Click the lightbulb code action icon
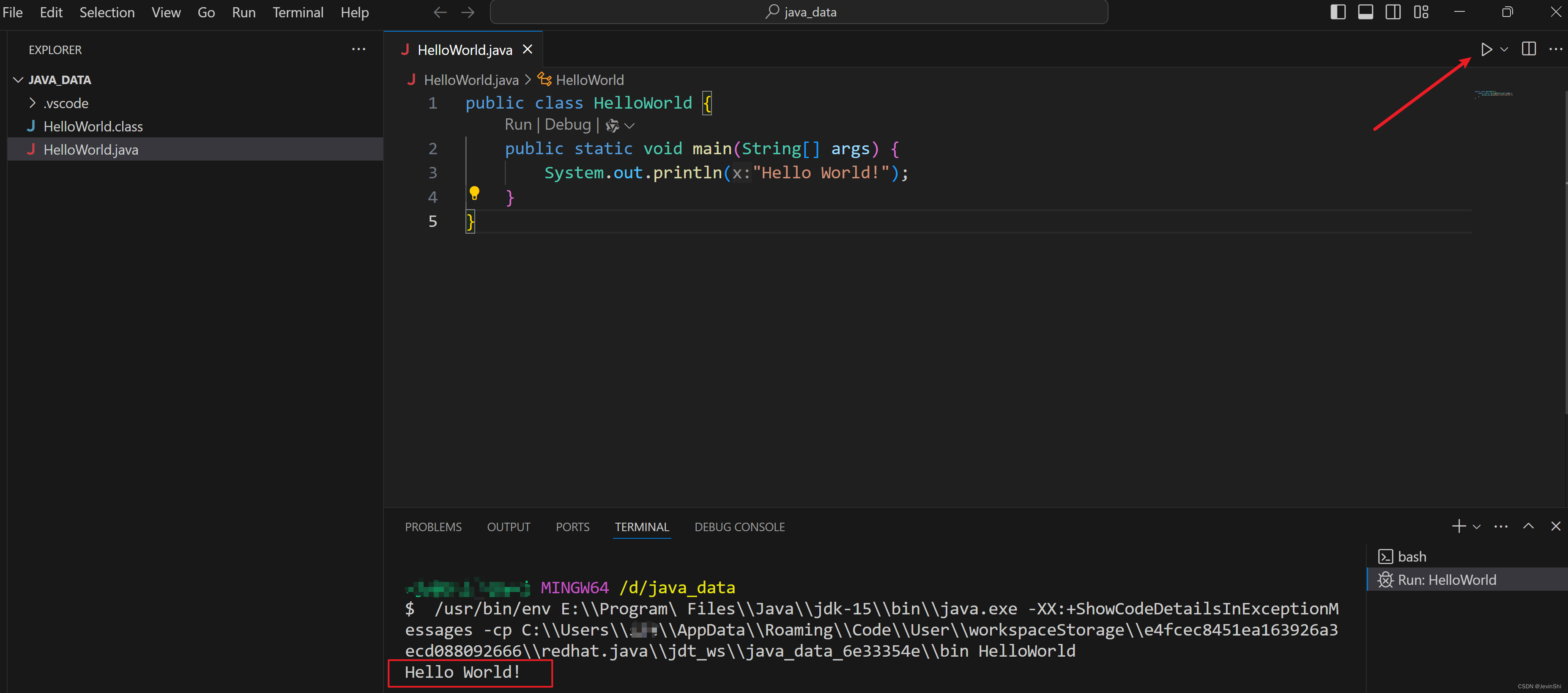This screenshot has height=693, width=1568. [474, 194]
